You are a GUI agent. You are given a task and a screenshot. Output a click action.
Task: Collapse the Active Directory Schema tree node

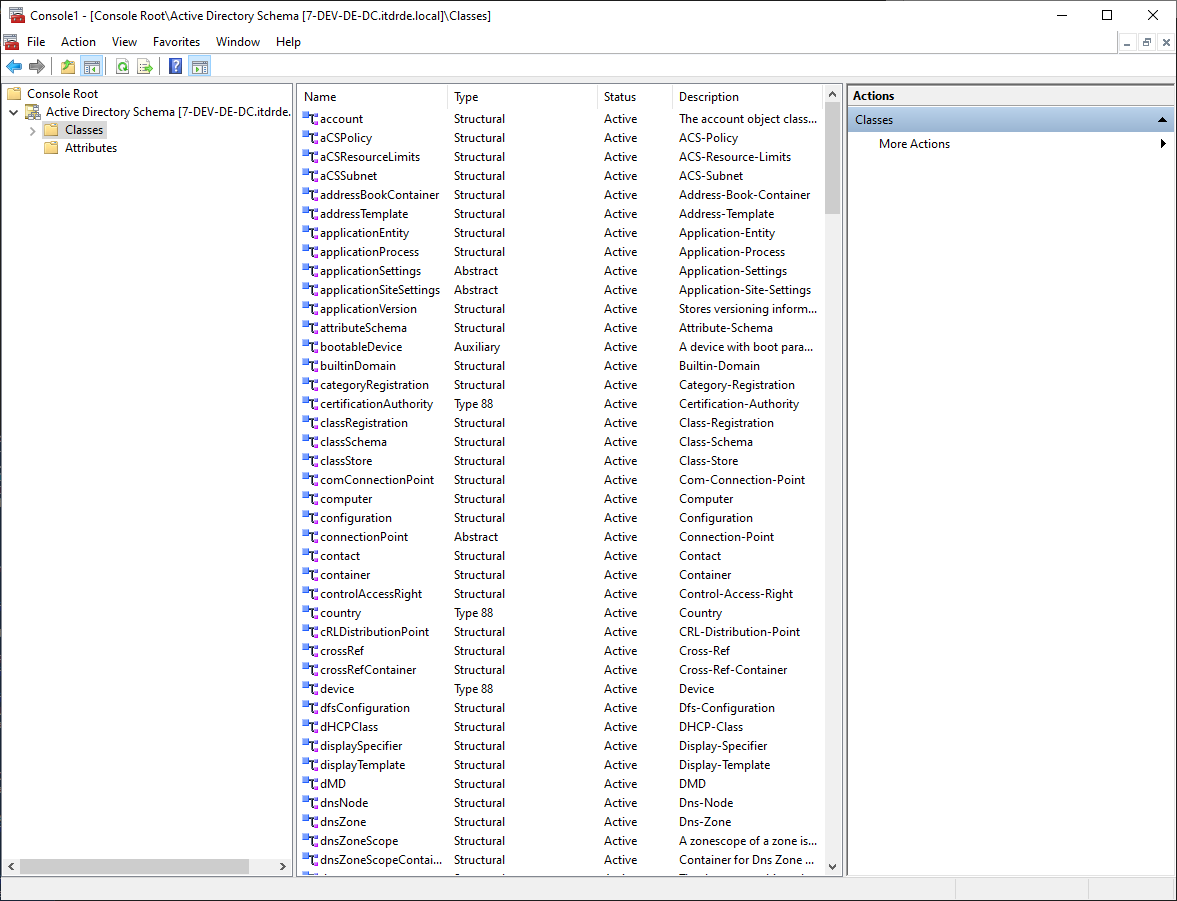14,112
